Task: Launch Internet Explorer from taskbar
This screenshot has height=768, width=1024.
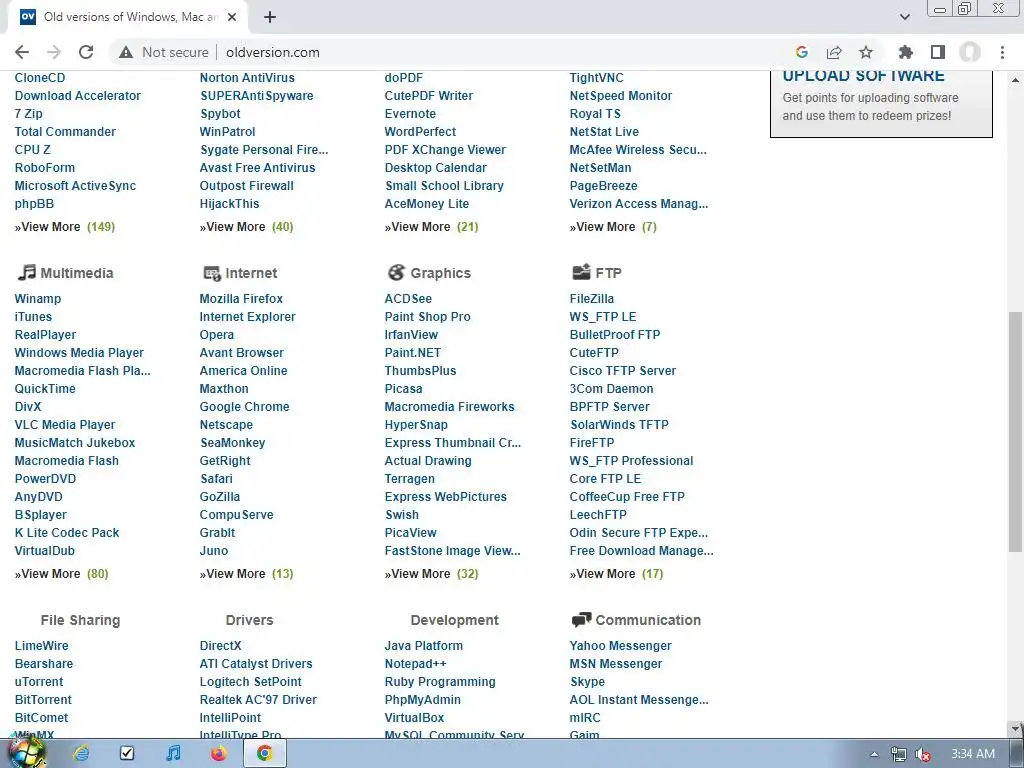Action: pyautogui.click(x=81, y=754)
